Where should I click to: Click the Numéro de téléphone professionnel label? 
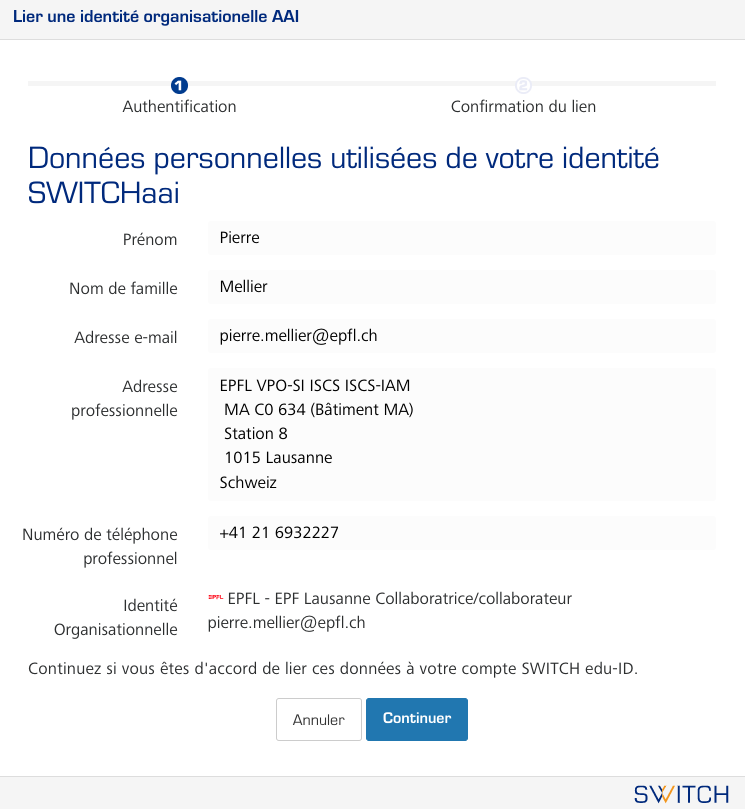[100, 546]
